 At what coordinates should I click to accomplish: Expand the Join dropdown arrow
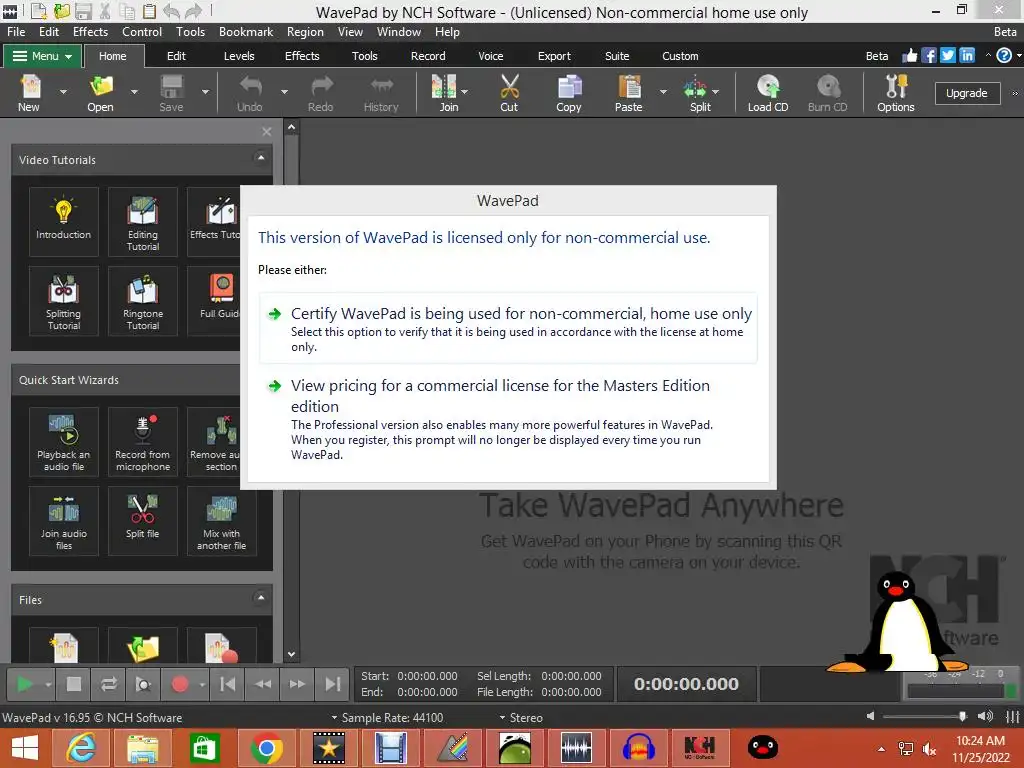pos(464,92)
